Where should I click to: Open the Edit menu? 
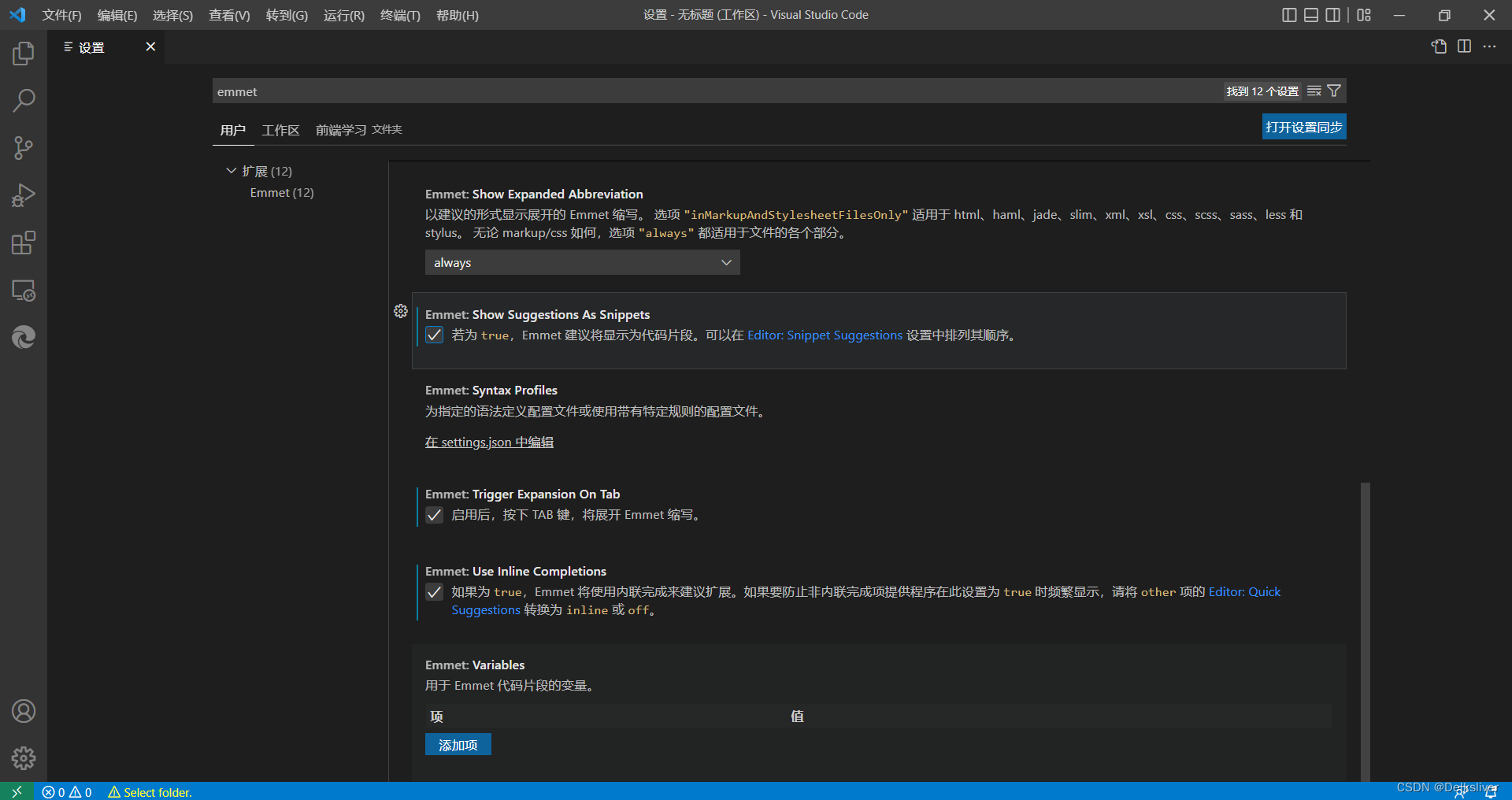pos(117,15)
